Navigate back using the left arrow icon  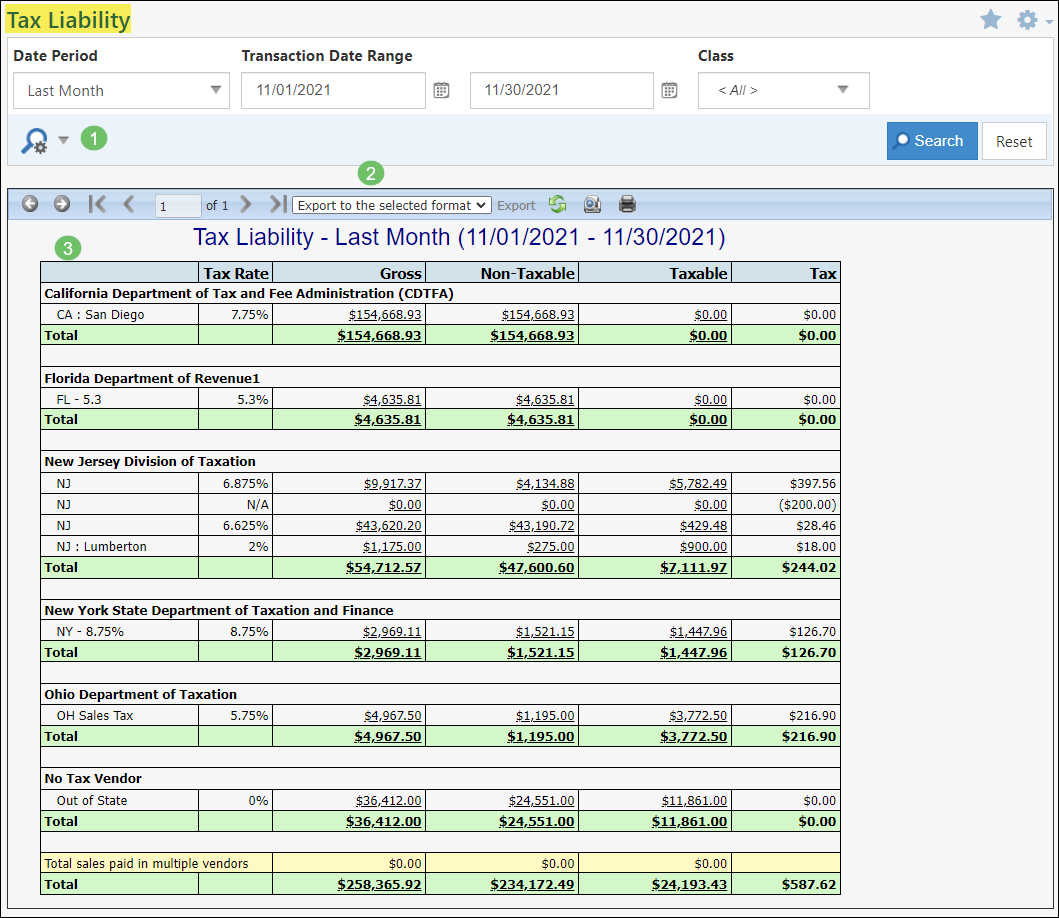pyautogui.click(x=30, y=204)
